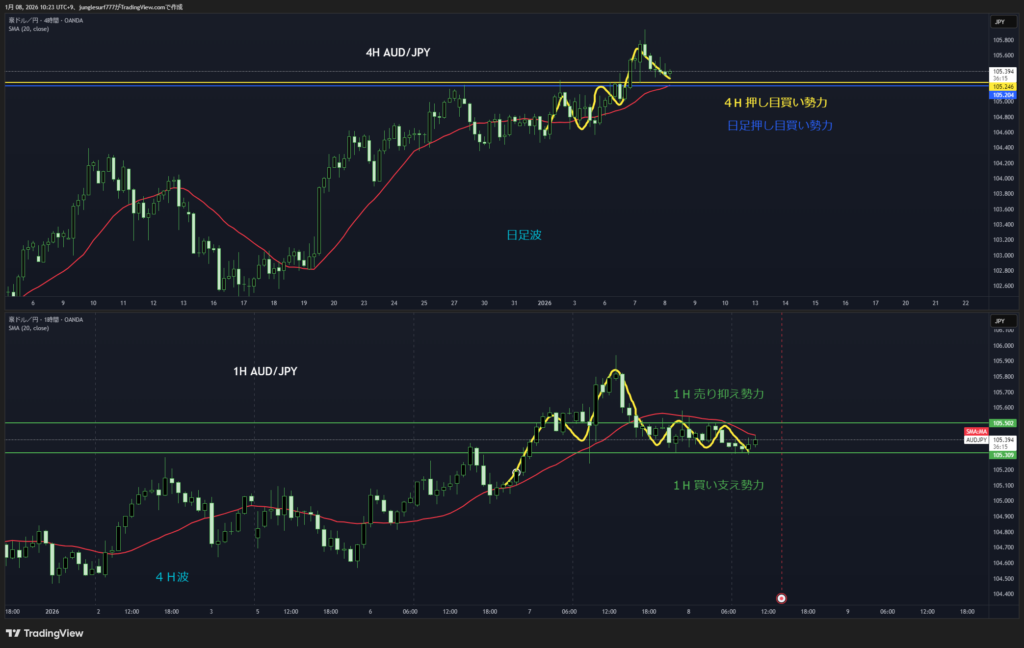Select the yellow 4Ｈ押し目買い勢力 text label
The height and width of the screenshot is (648, 1024).
pyautogui.click(x=776, y=102)
